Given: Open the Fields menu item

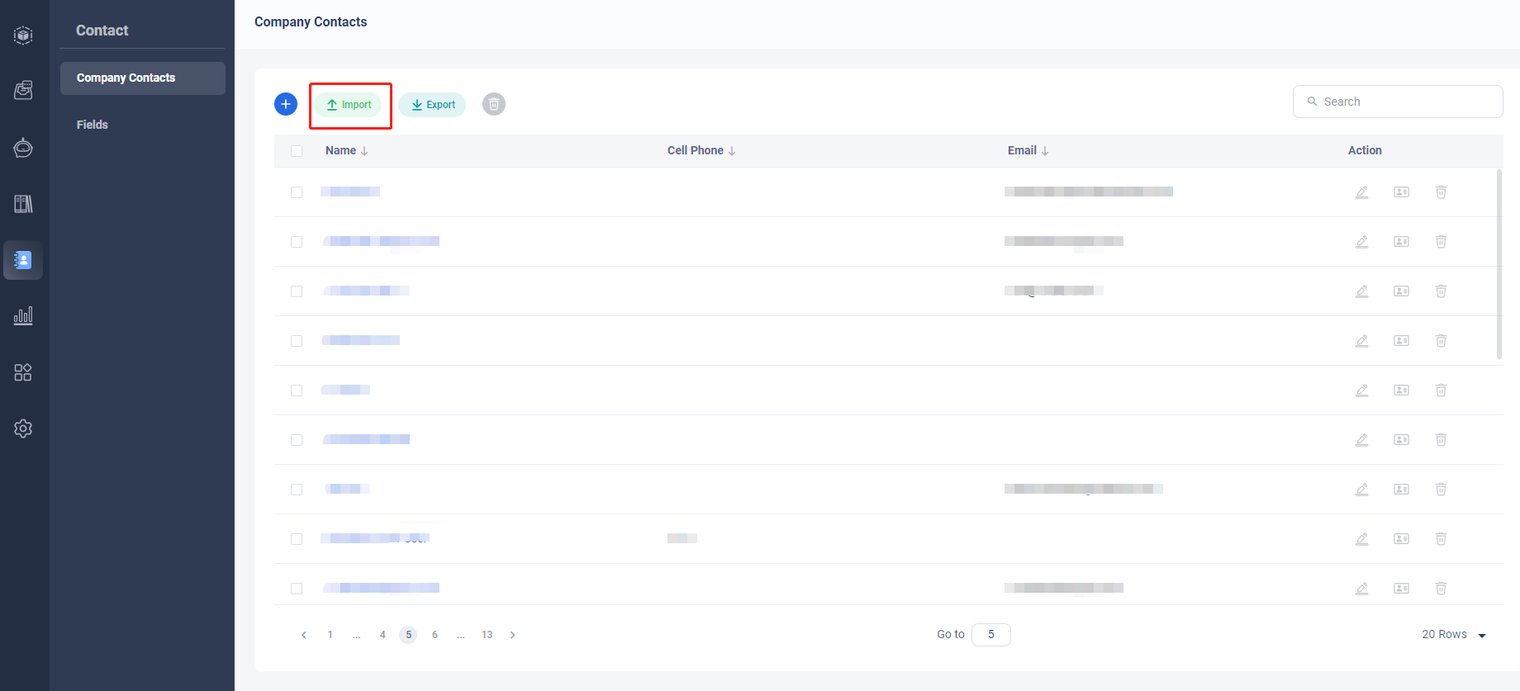Looking at the screenshot, I should pyautogui.click(x=92, y=125).
